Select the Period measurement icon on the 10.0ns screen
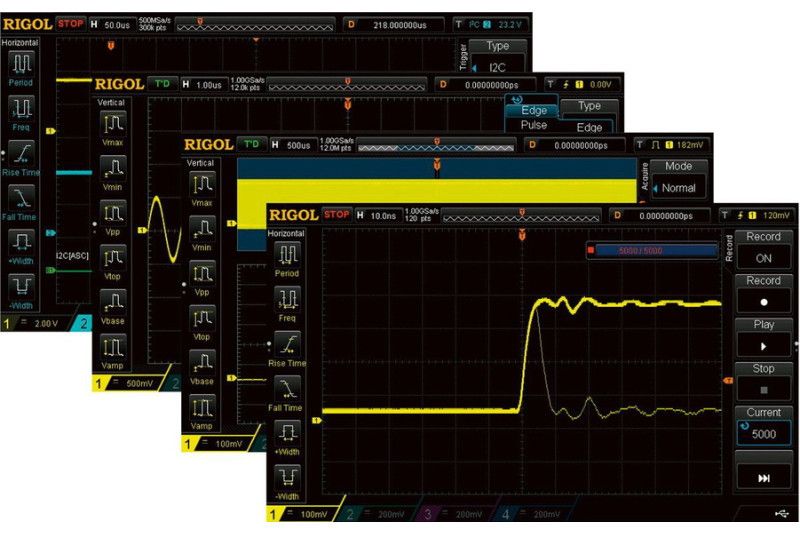800x534 pixels. tap(288, 258)
